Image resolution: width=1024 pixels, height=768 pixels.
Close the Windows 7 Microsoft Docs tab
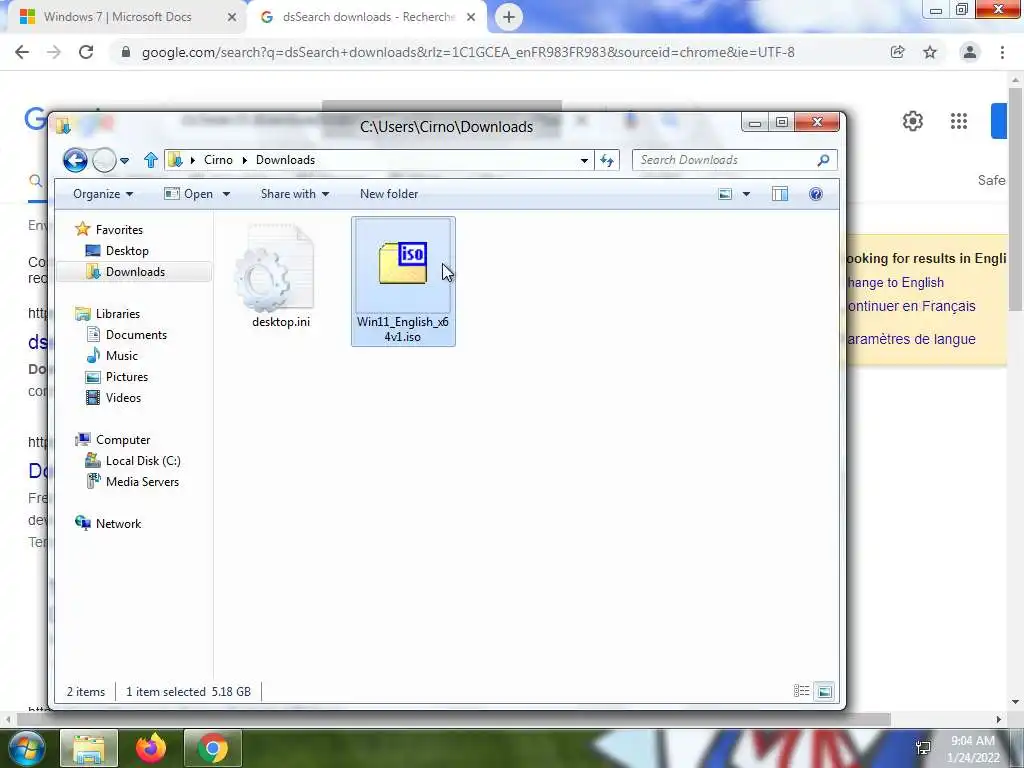tap(232, 18)
